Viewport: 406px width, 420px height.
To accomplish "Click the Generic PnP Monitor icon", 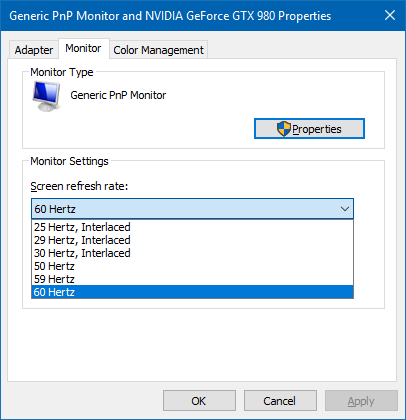I will (x=47, y=96).
